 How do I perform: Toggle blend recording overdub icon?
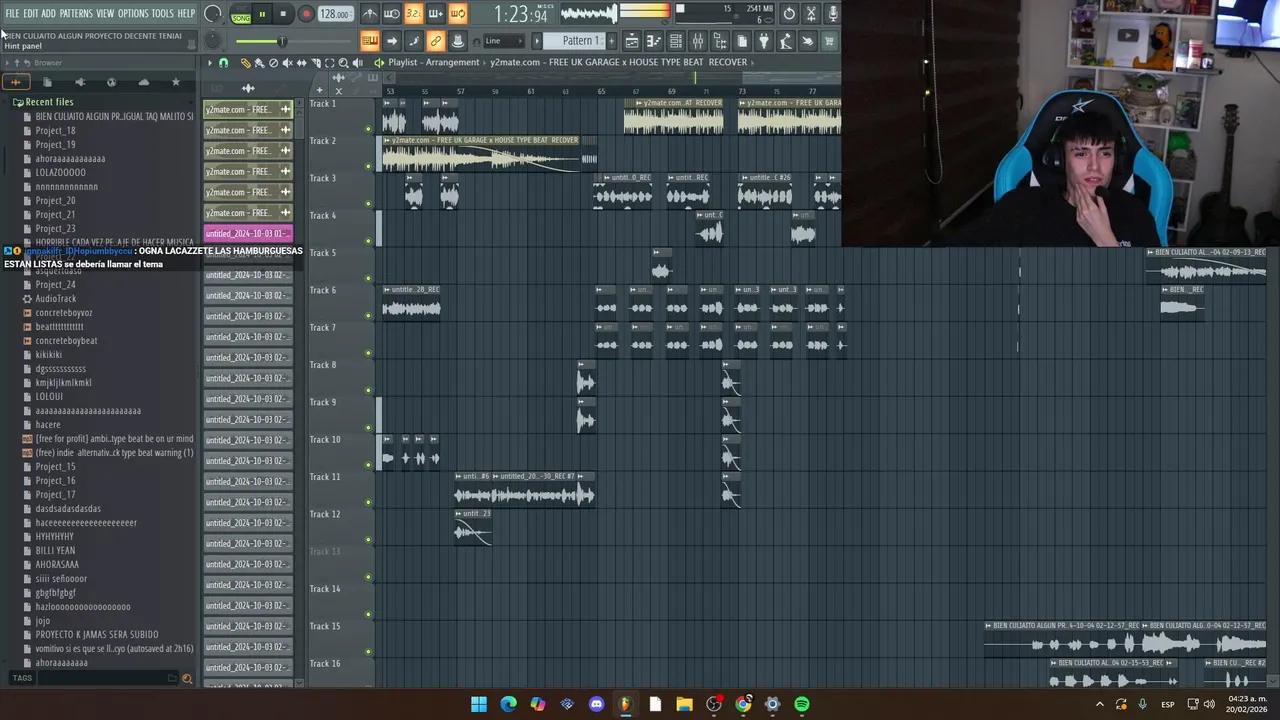pos(436,14)
